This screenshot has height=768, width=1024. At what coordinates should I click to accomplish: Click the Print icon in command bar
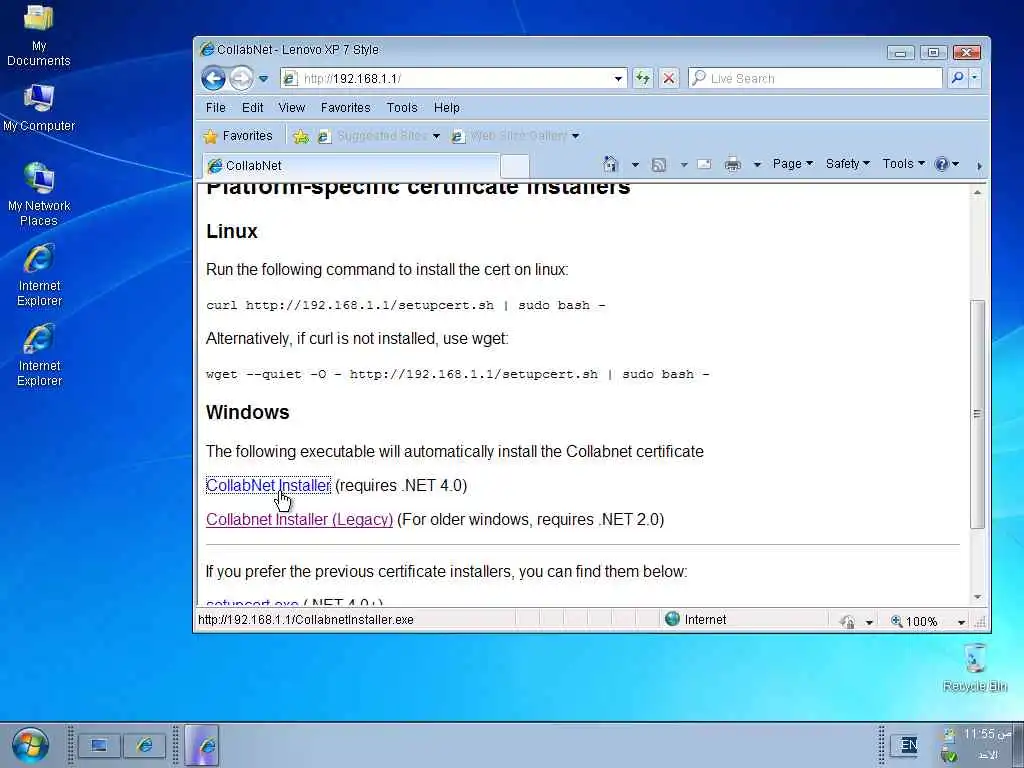pyautogui.click(x=733, y=165)
